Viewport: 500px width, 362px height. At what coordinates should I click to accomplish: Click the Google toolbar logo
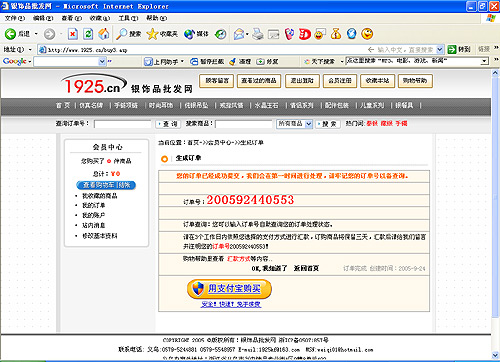(15, 61)
